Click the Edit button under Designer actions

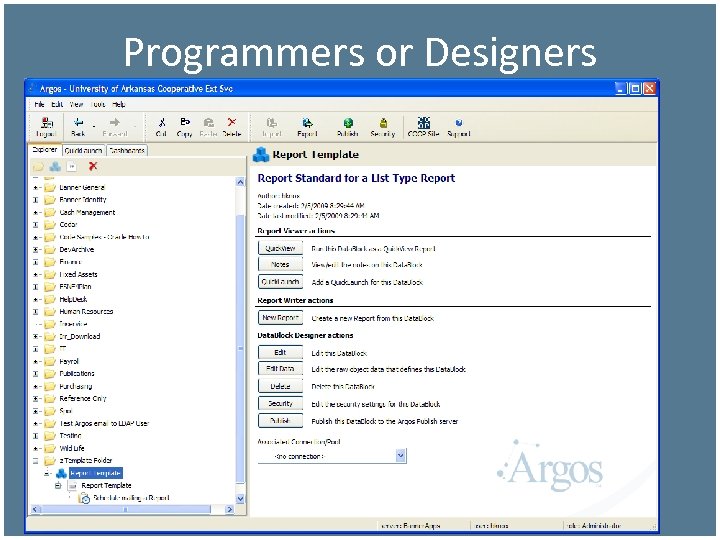pos(280,352)
